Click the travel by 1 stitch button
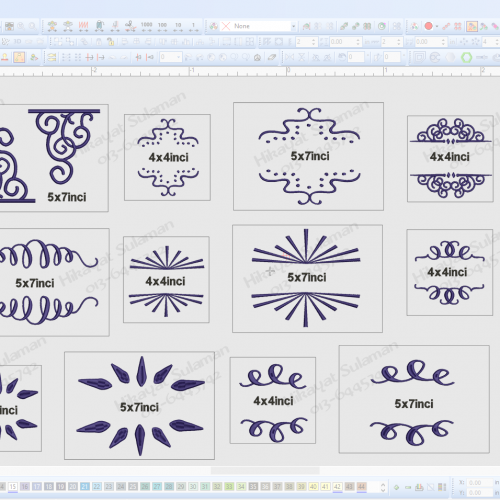The width and height of the screenshot is (500, 500). point(193,26)
